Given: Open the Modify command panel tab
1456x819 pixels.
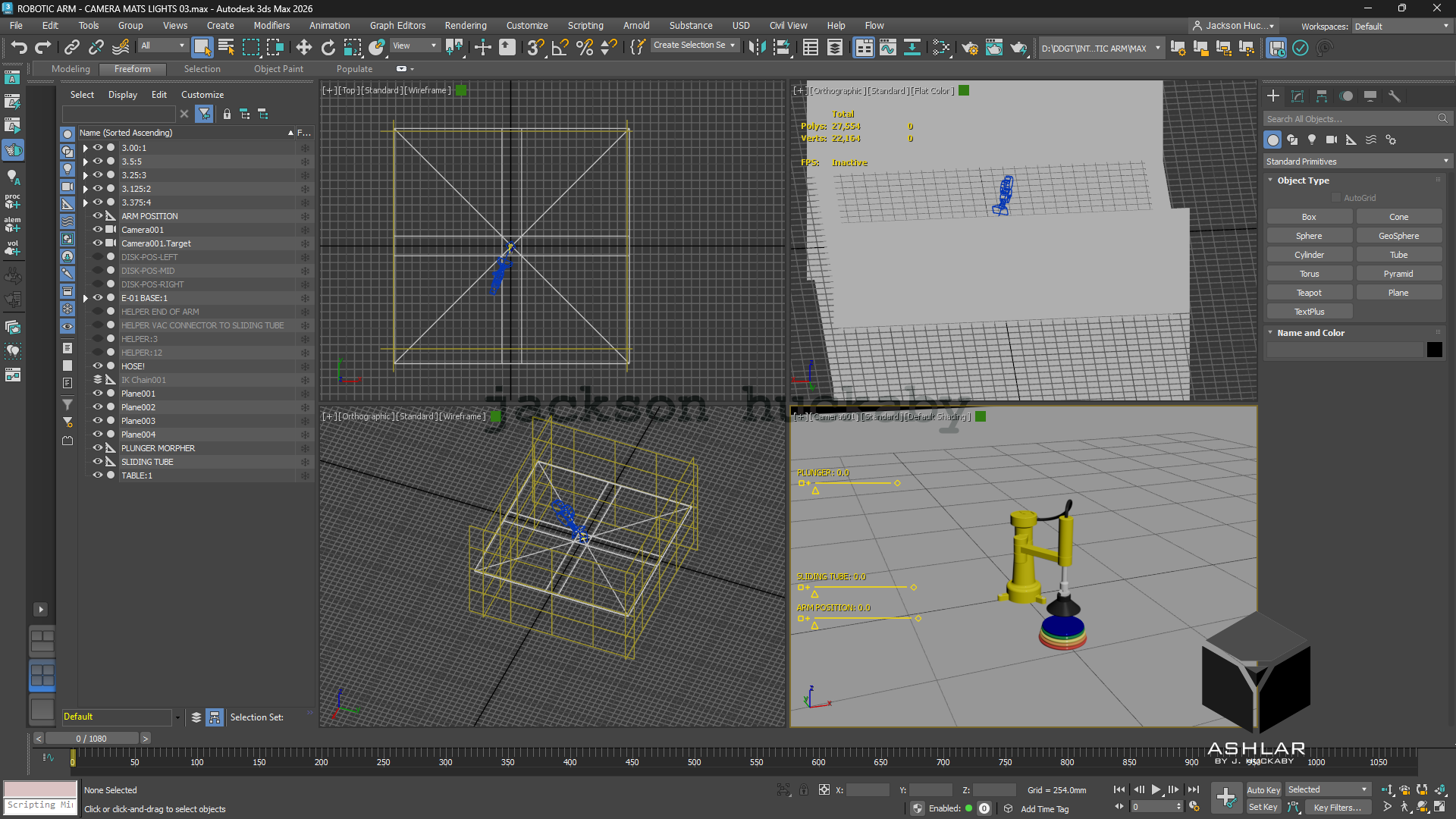Looking at the screenshot, I should (x=1298, y=96).
